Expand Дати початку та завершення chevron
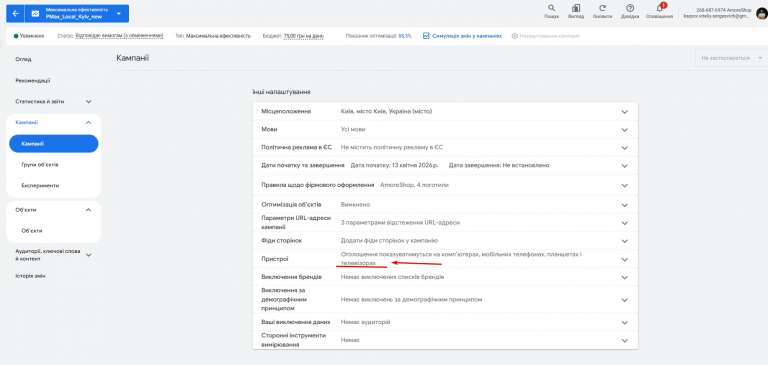The image size is (768, 365). pos(624,166)
